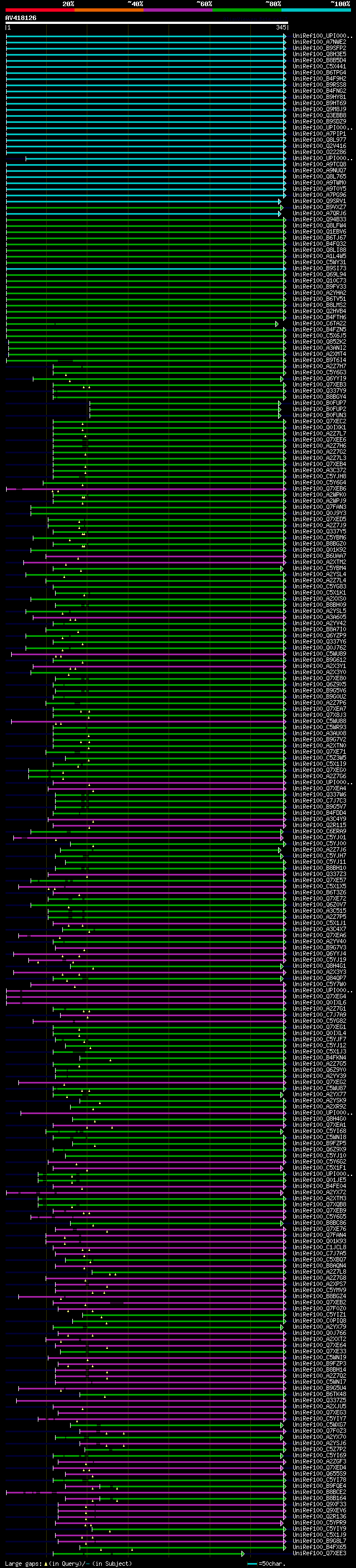Select label UniRef100_Q8L765
The height and width of the screenshot is (1568, 356).
[x=319, y=176]
